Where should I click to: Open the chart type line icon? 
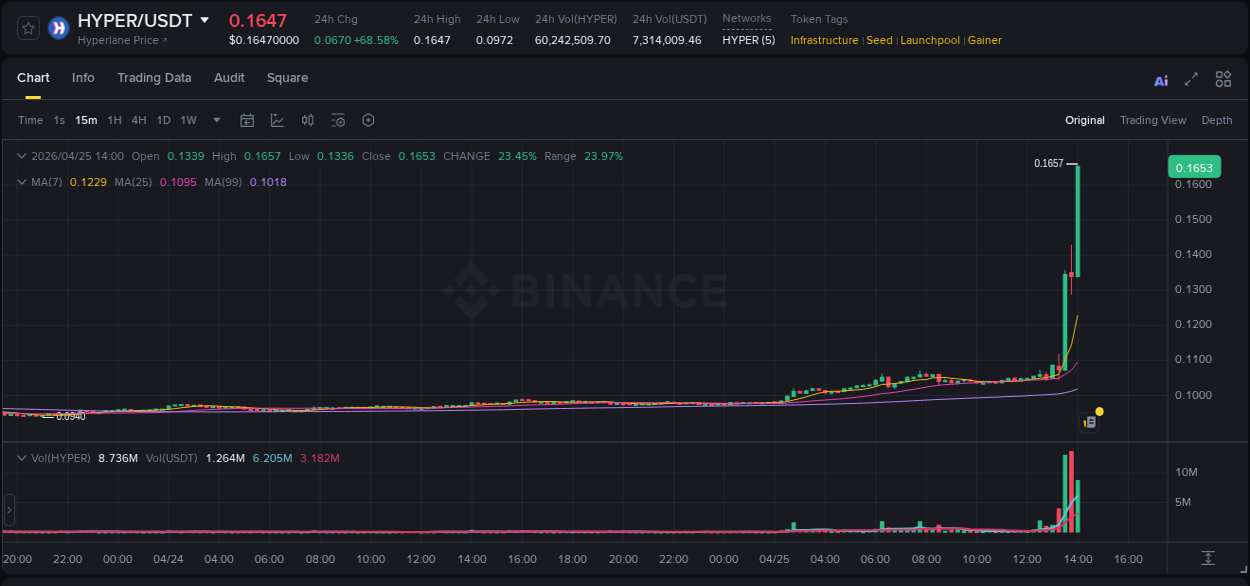(x=277, y=120)
